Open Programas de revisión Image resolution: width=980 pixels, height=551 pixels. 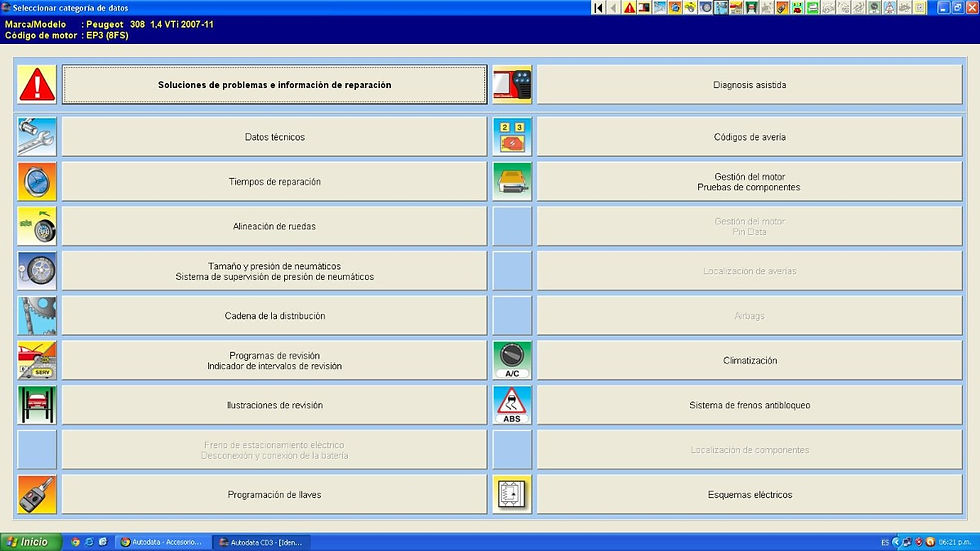pyautogui.click(x=274, y=360)
